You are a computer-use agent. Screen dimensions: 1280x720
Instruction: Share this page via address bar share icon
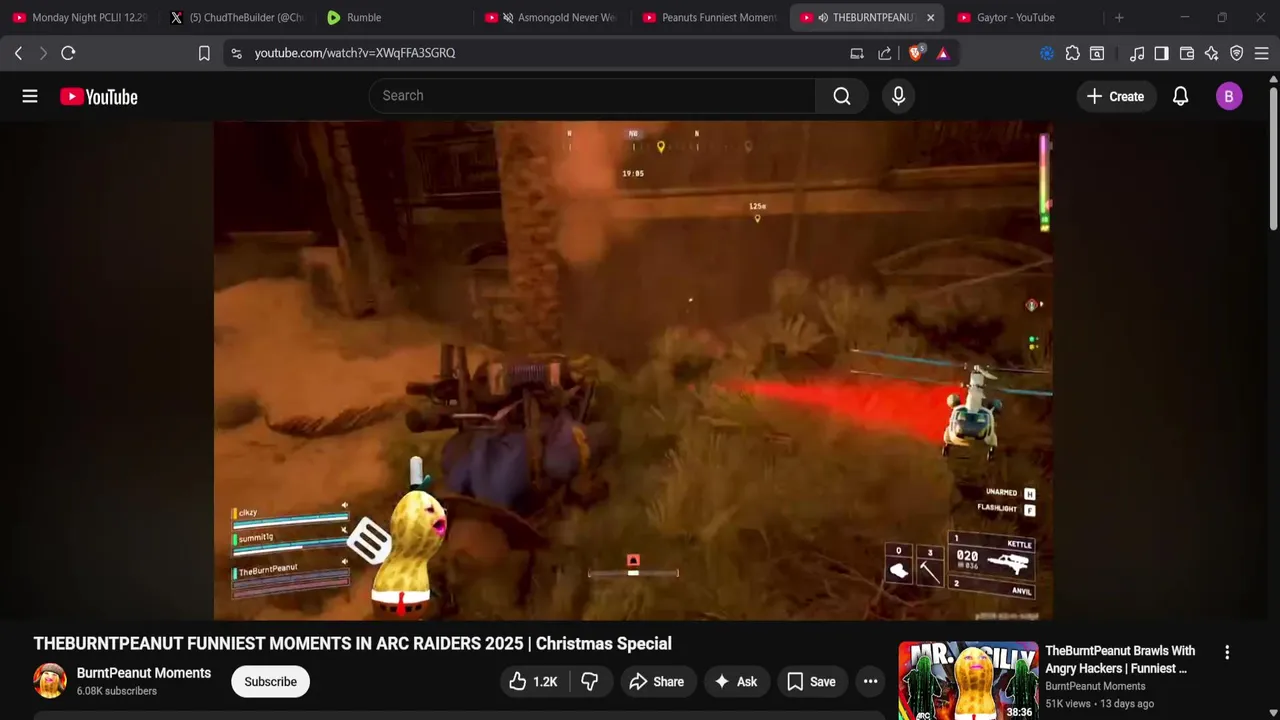885,53
